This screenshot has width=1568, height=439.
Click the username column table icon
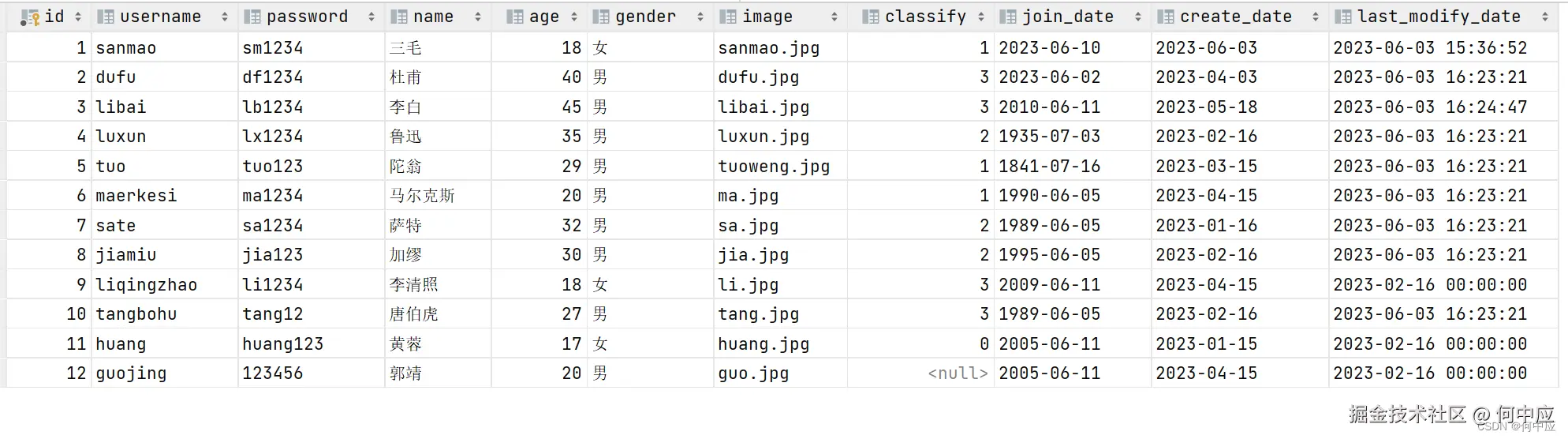[105, 17]
